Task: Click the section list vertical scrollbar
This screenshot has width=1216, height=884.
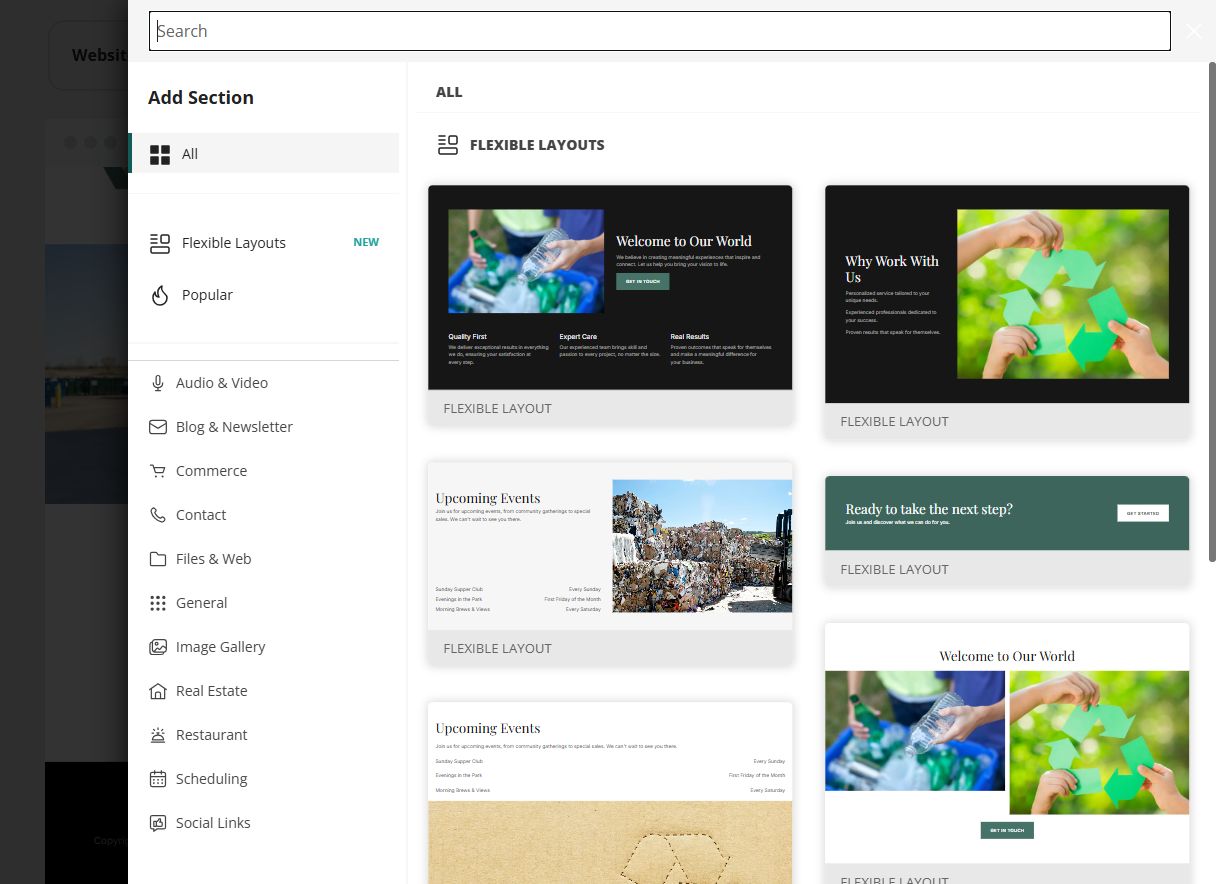Action: point(1212,310)
